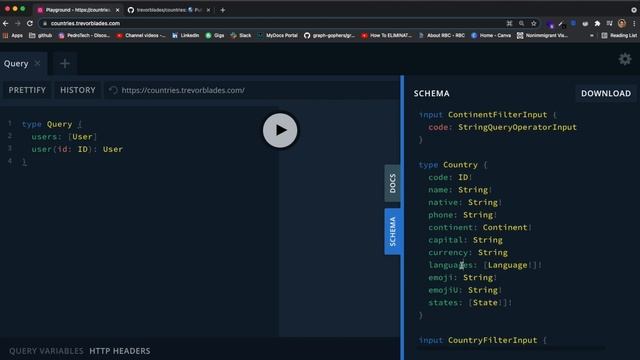Open the graph-gophers bookmark
Image resolution: width=640 pixels, height=360 pixels.
click(x=329, y=36)
